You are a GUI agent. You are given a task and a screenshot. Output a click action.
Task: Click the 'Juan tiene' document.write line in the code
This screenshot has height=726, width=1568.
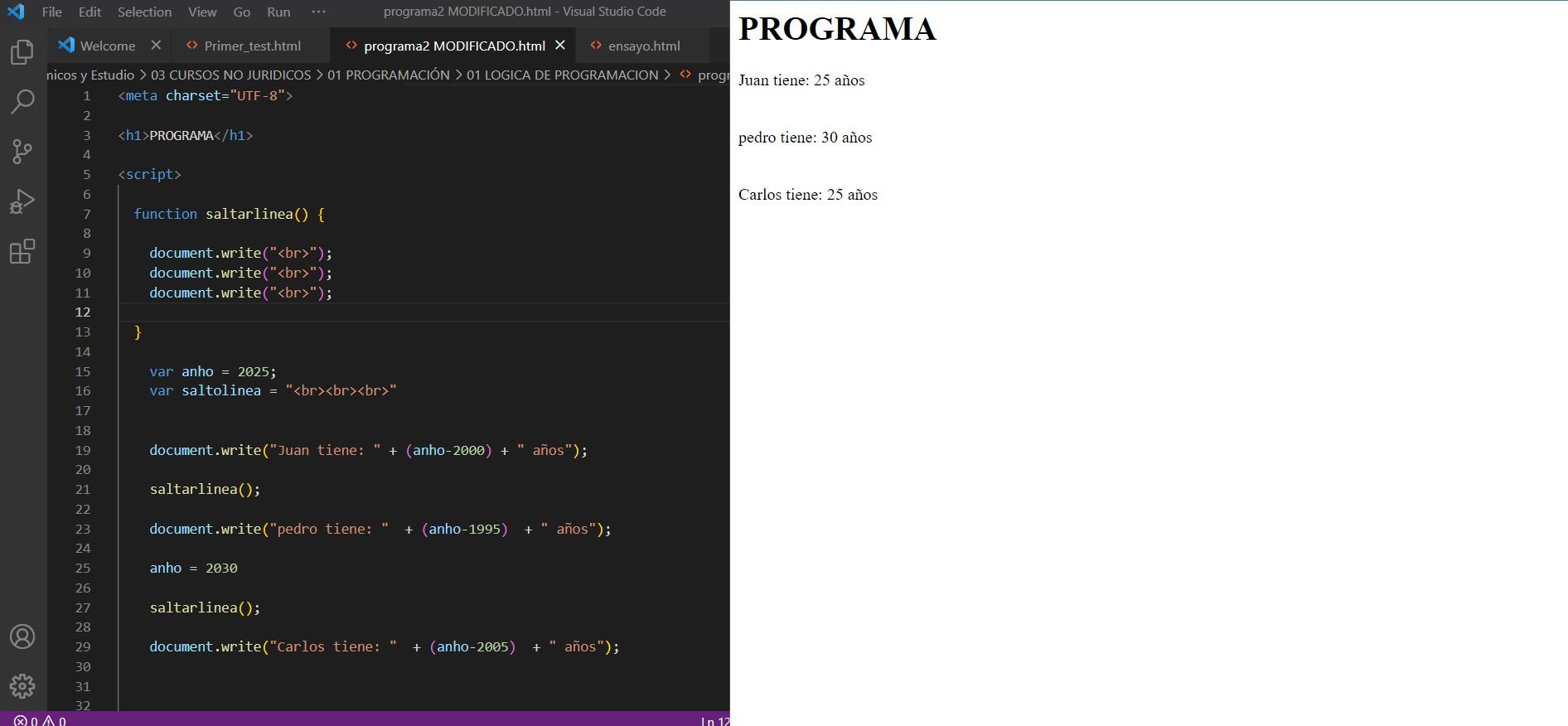pyautogui.click(x=368, y=450)
